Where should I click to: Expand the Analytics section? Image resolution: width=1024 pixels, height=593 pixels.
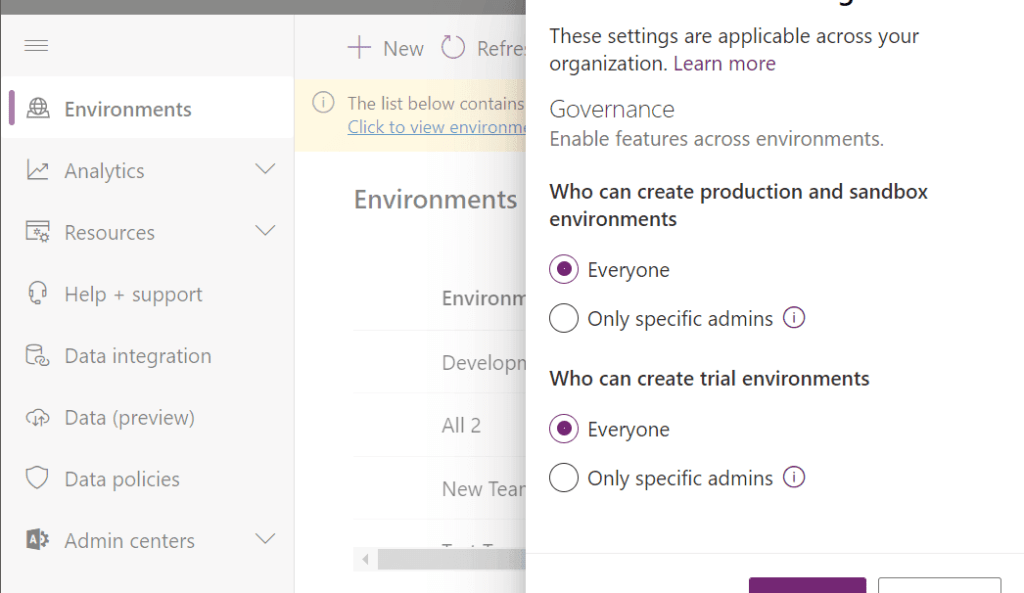[x=265, y=170]
